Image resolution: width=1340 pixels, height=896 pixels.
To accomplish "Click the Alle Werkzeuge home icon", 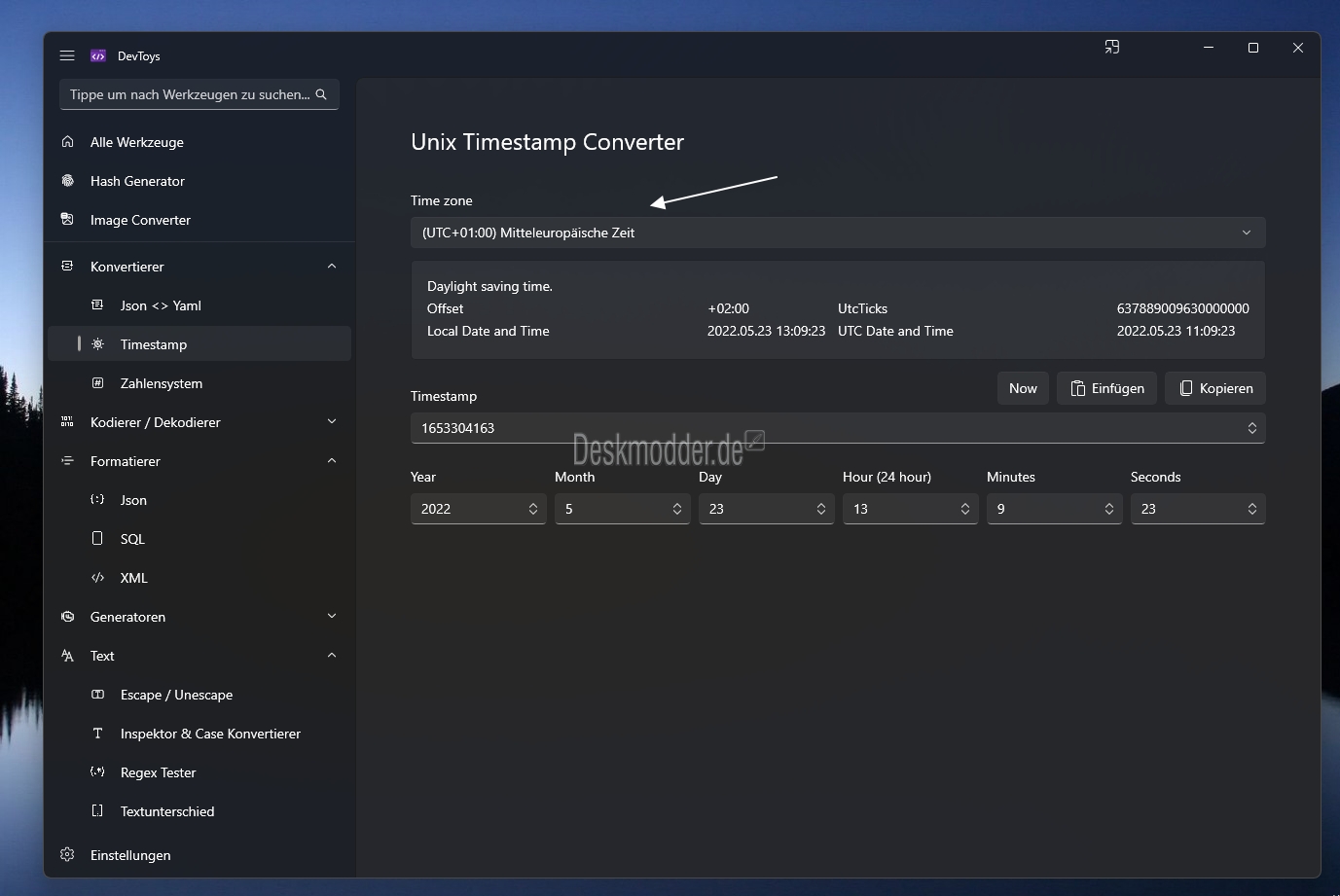I will [67, 142].
